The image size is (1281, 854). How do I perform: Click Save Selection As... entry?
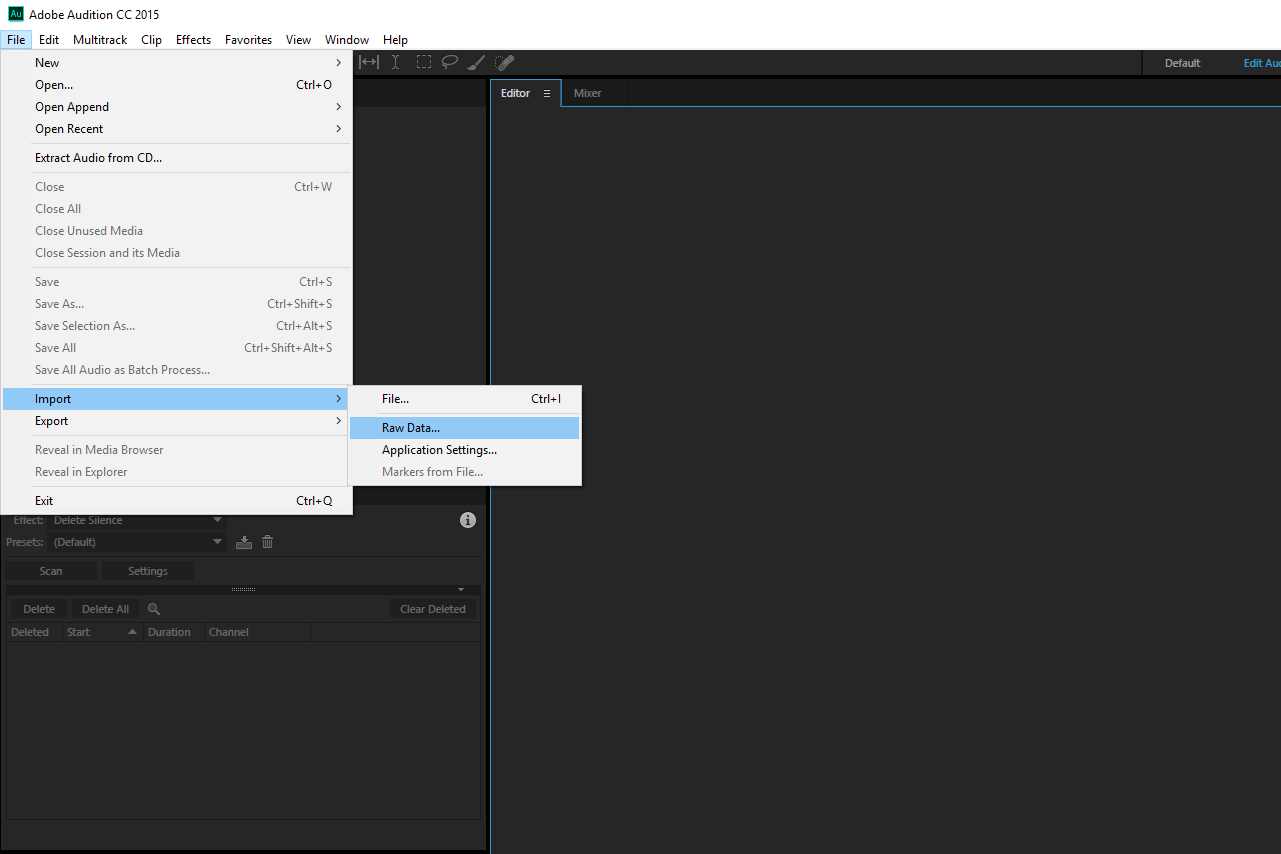[x=178, y=326]
